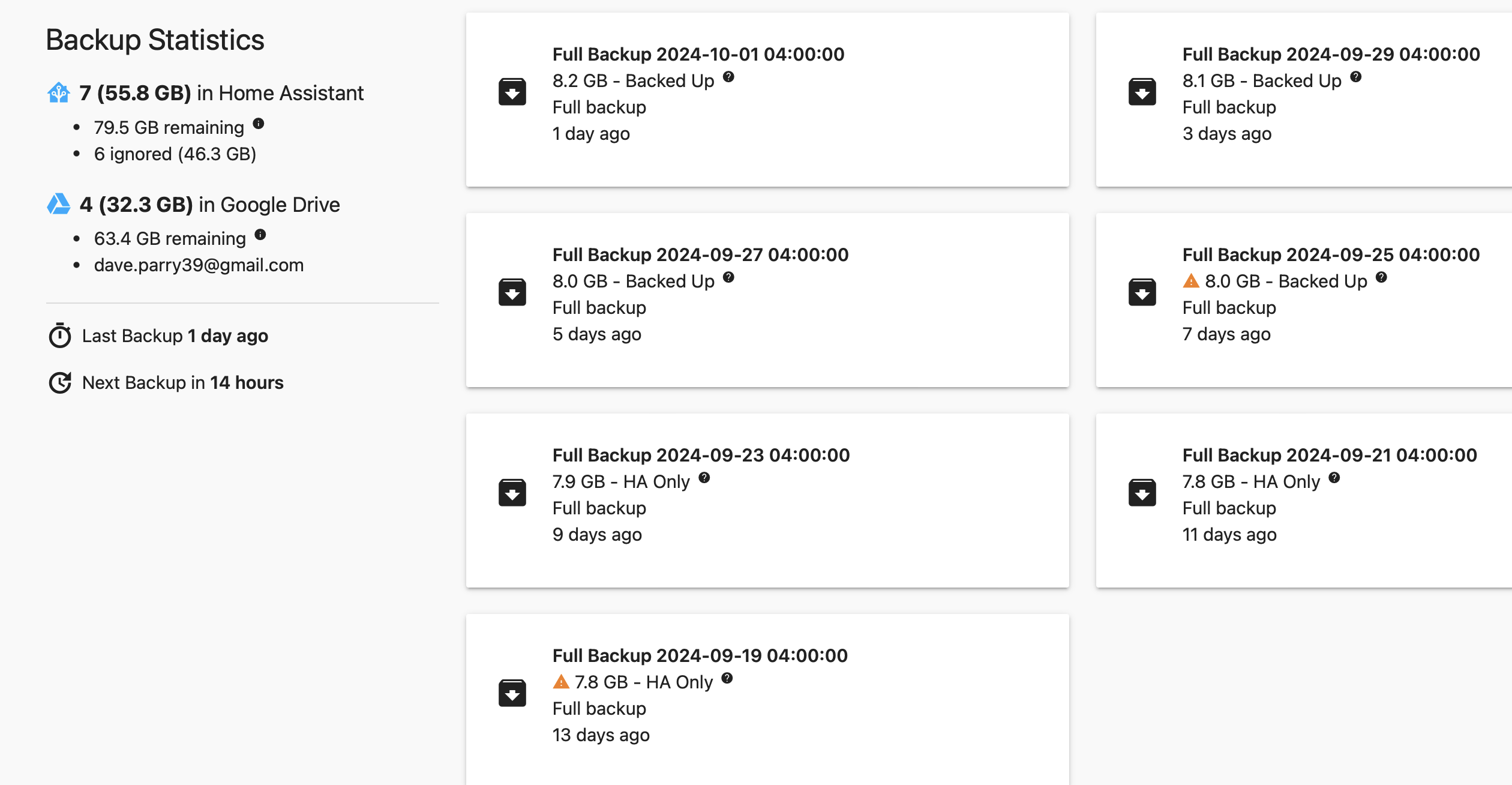Click the Next Backup refresh clock icon
Viewport: 1512px width, 785px height.
[60, 382]
